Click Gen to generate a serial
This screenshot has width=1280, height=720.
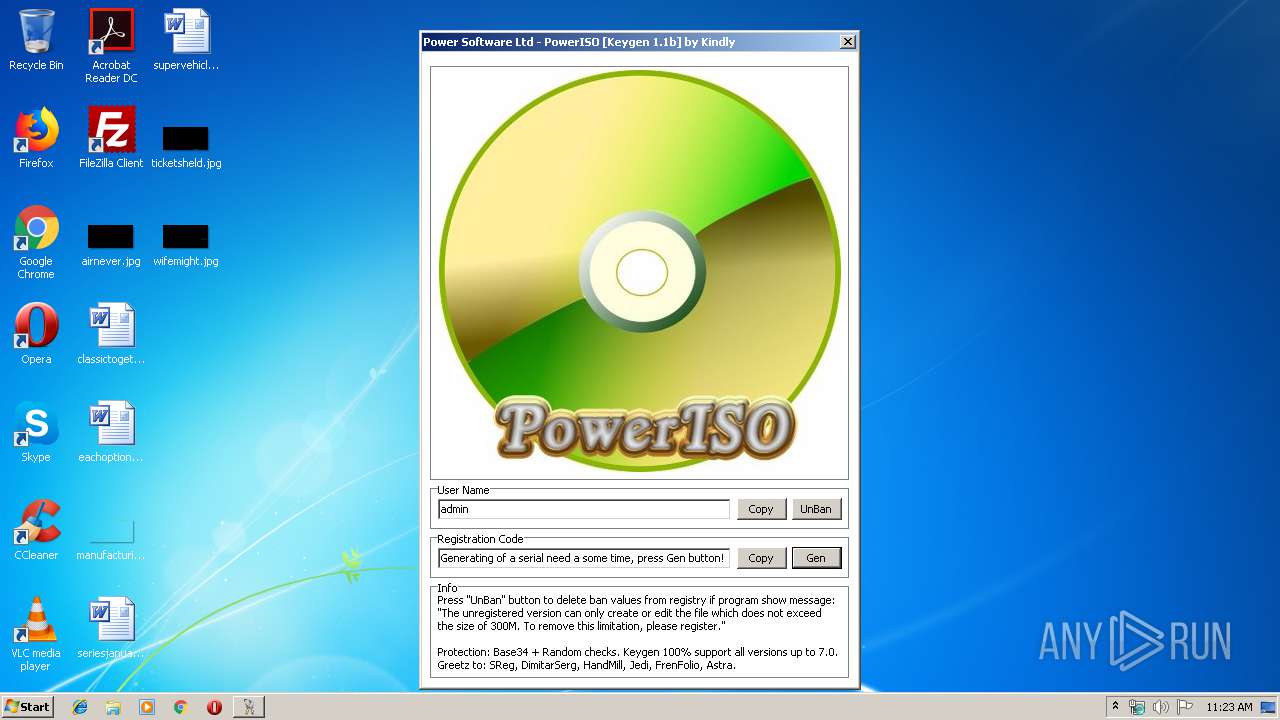(816, 558)
